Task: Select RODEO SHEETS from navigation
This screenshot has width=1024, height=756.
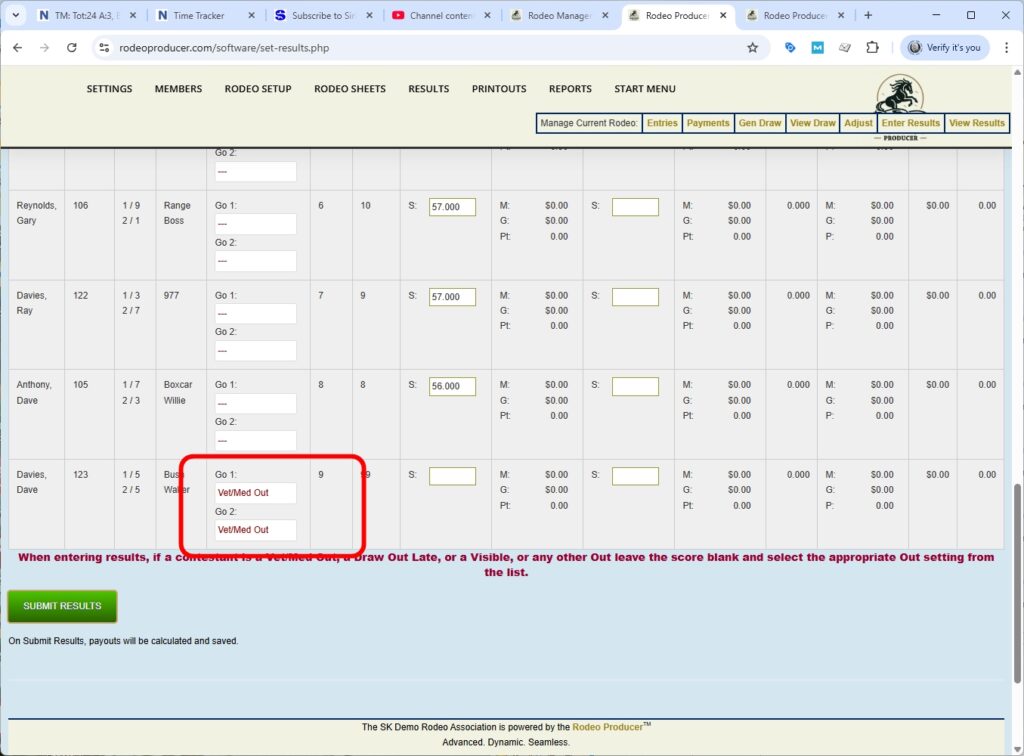Action: click(x=349, y=88)
